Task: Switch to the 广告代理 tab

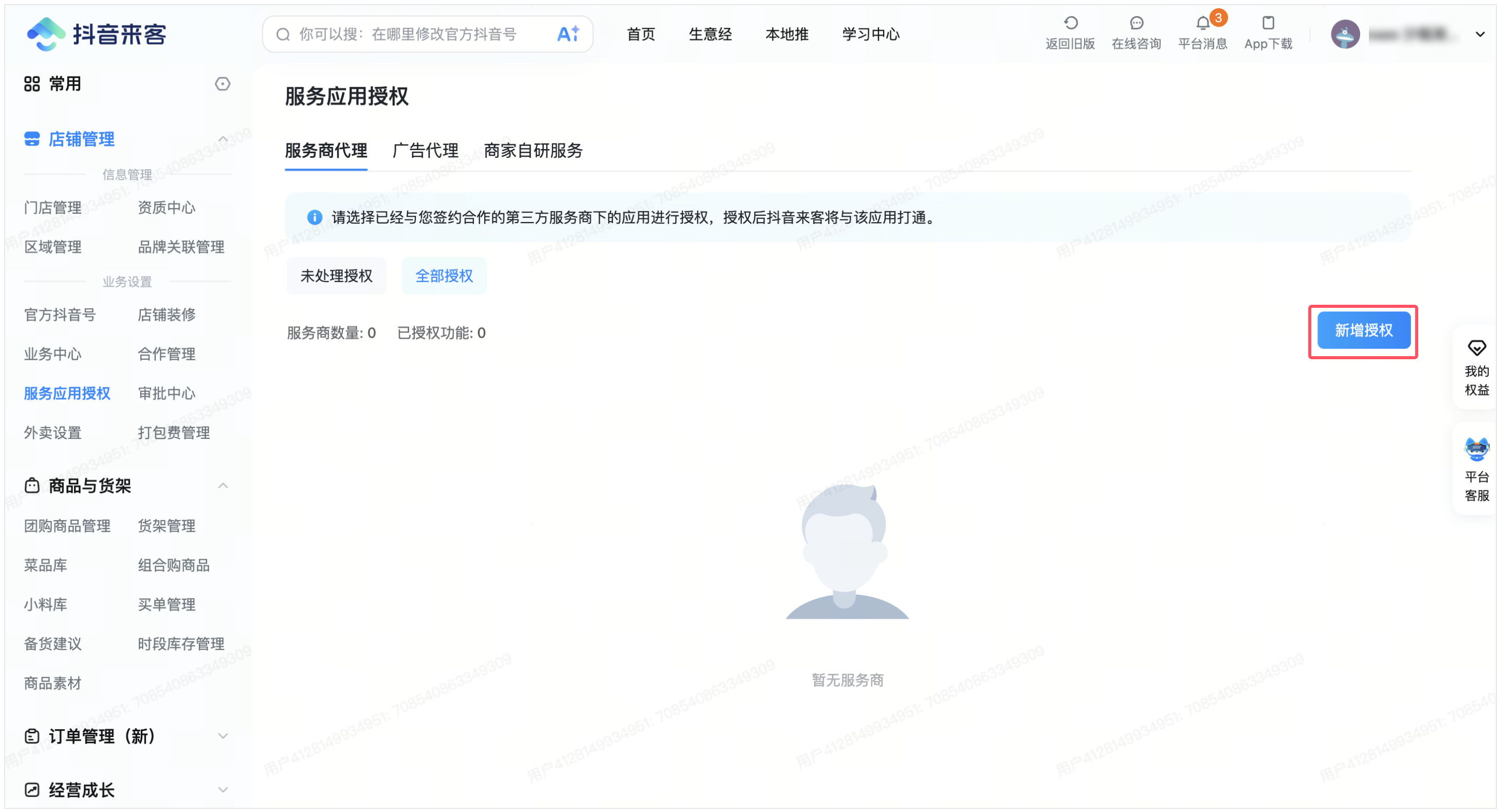Action: point(425,151)
